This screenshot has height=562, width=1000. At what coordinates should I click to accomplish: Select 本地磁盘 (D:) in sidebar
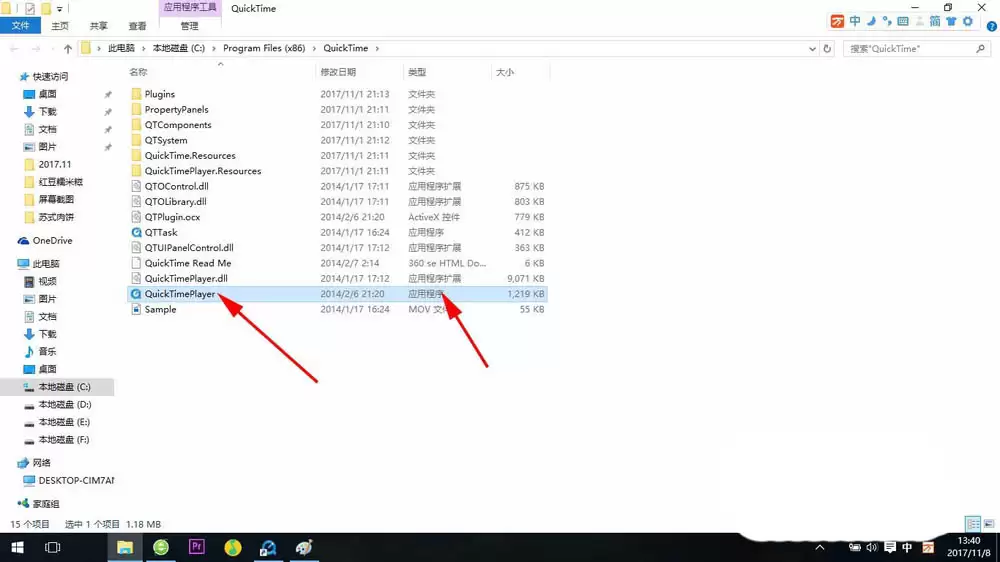pyautogui.click(x=64, y=404)
